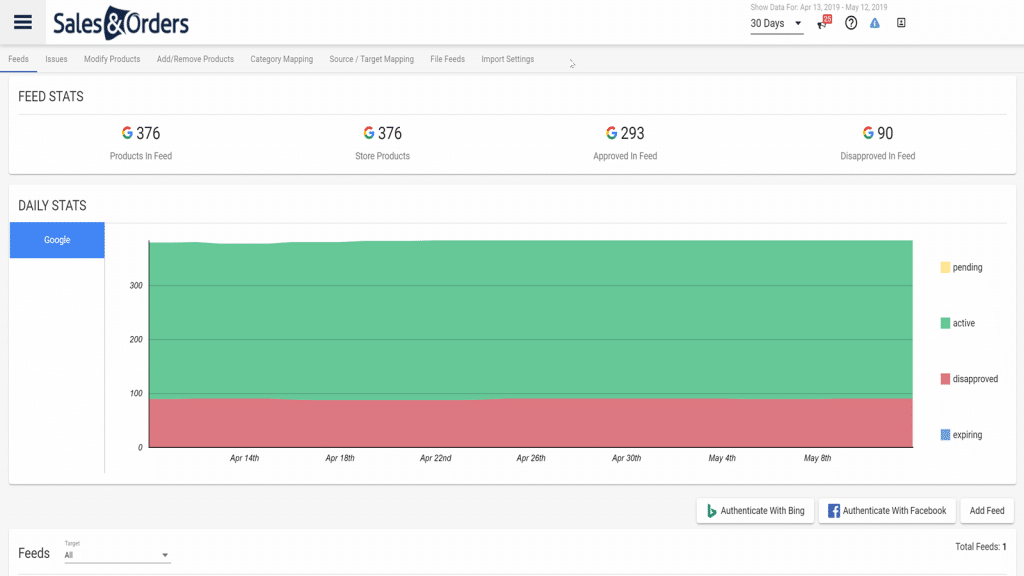Click the Sales & Orders logo
Image resolution: width=1024 pixels, height=576 pixels.
(x=120, y=23)
